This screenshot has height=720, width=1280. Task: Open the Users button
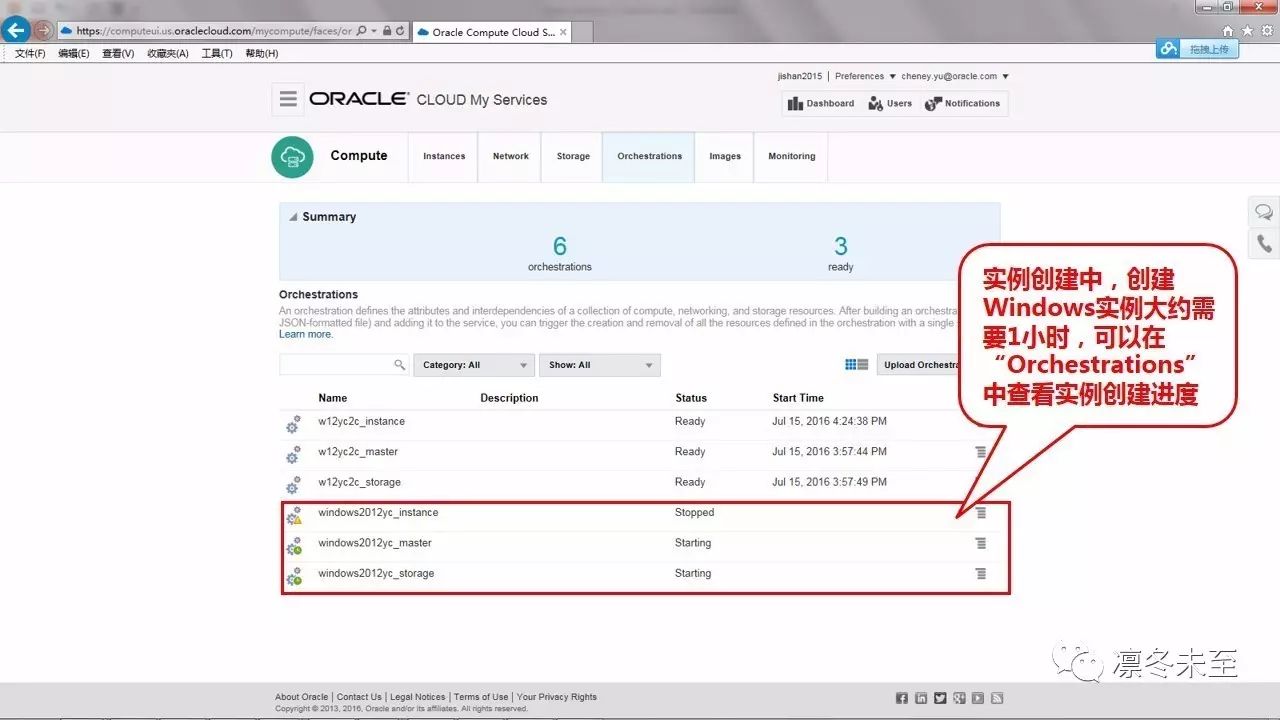click(x=890, y=103)
